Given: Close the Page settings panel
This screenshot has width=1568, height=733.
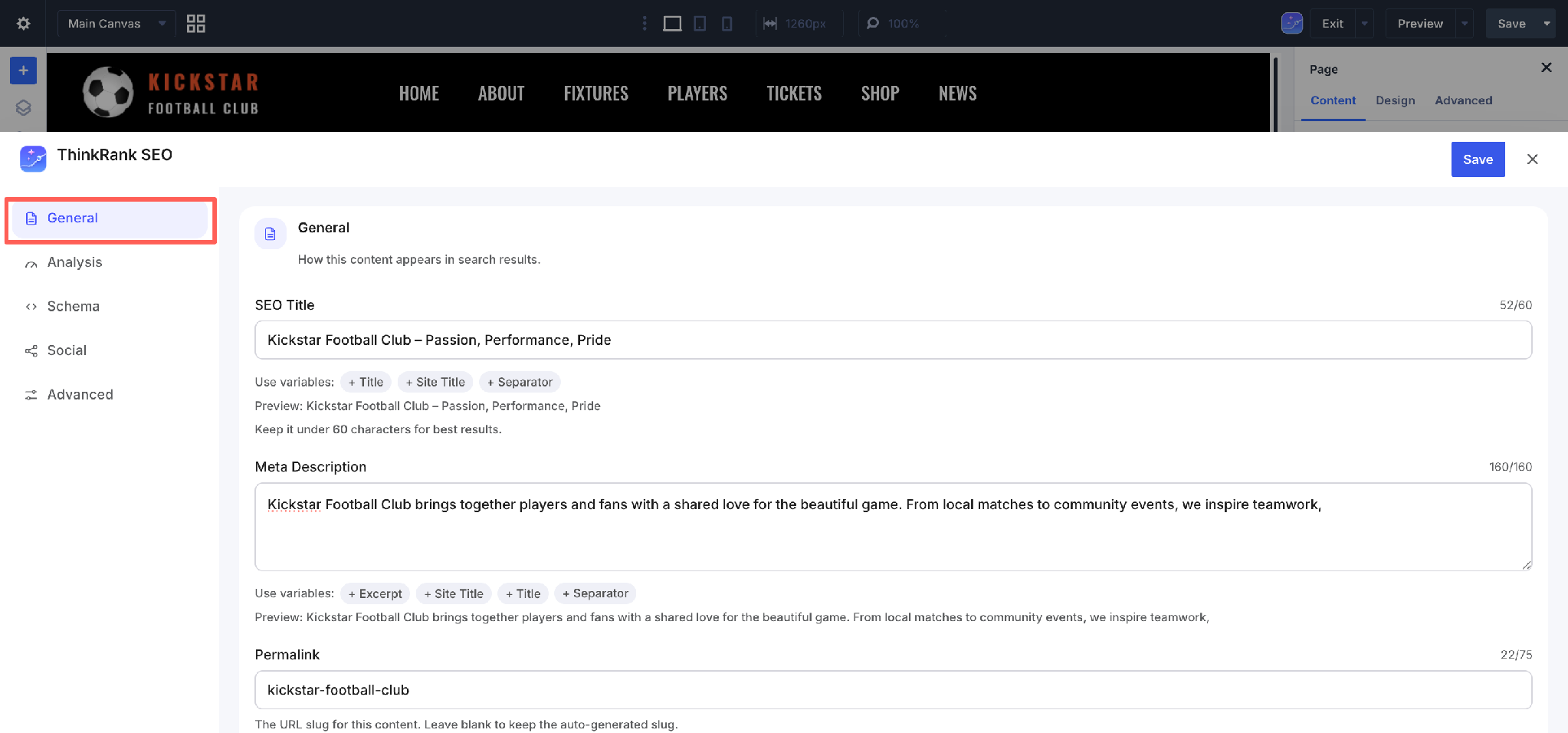Looking at the screenshot, I should 1547,67.
